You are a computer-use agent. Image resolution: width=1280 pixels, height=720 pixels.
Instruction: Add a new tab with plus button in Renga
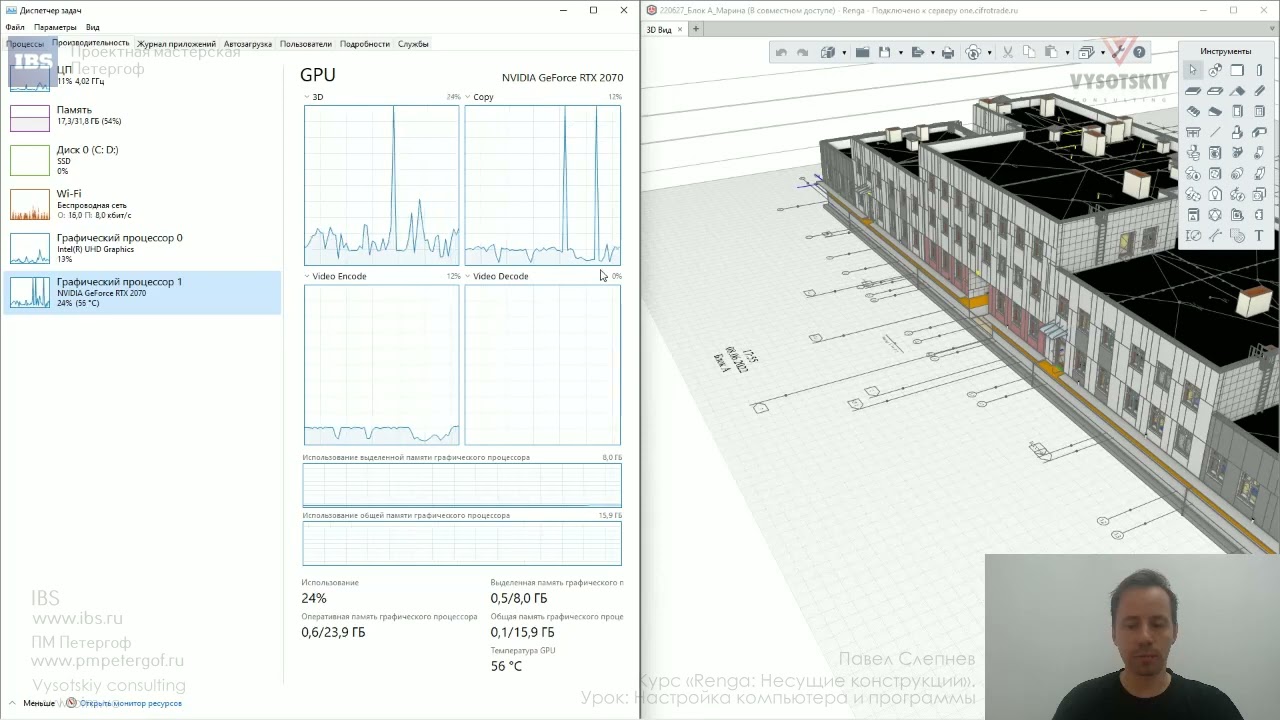point(696,29)
